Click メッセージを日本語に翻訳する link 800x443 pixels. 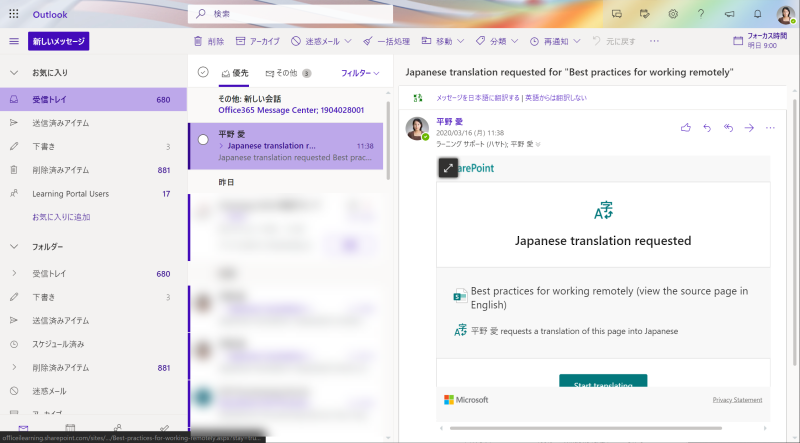(478, 97)
